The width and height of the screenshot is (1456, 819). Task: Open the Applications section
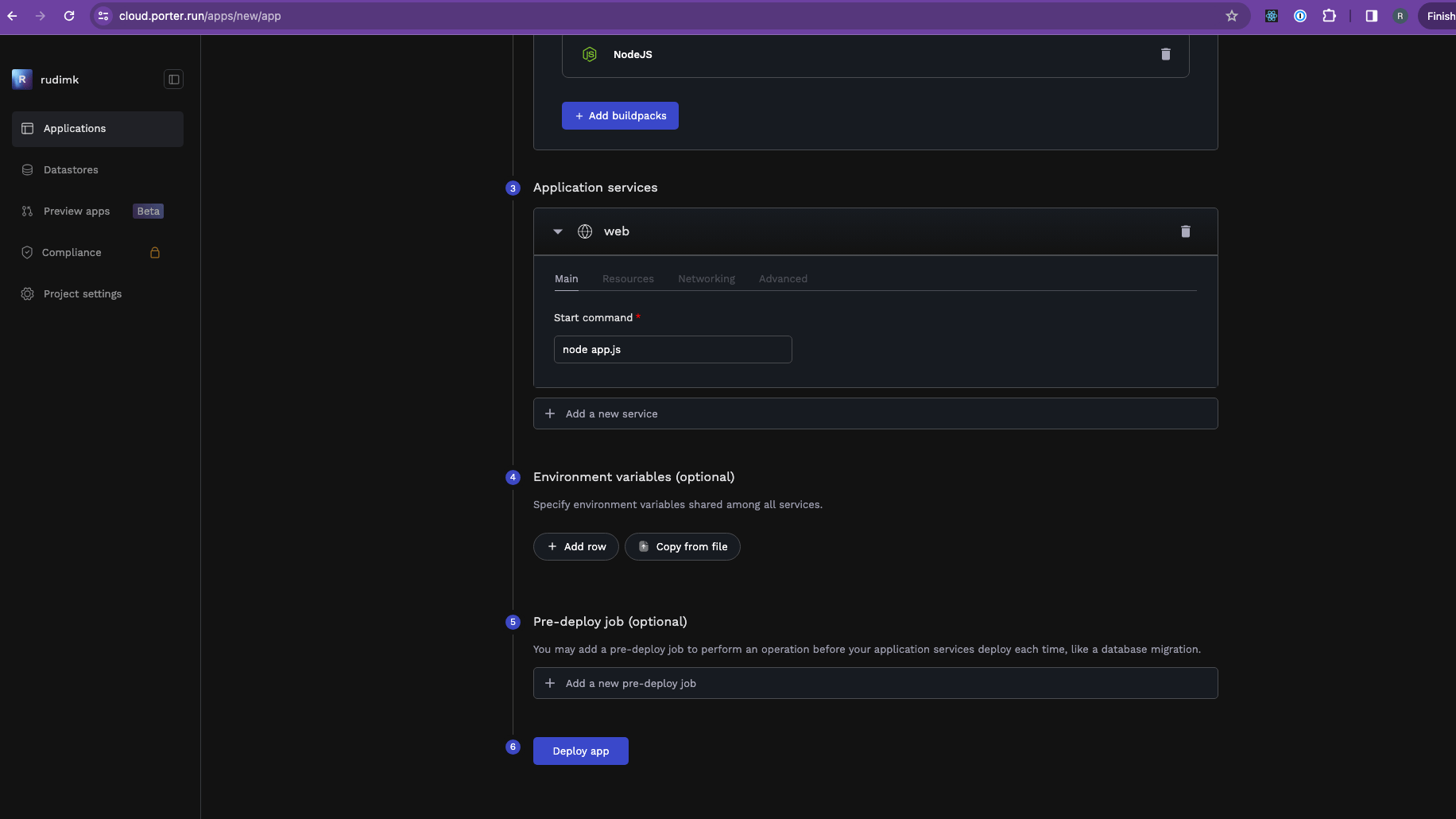tap(98, 129)
